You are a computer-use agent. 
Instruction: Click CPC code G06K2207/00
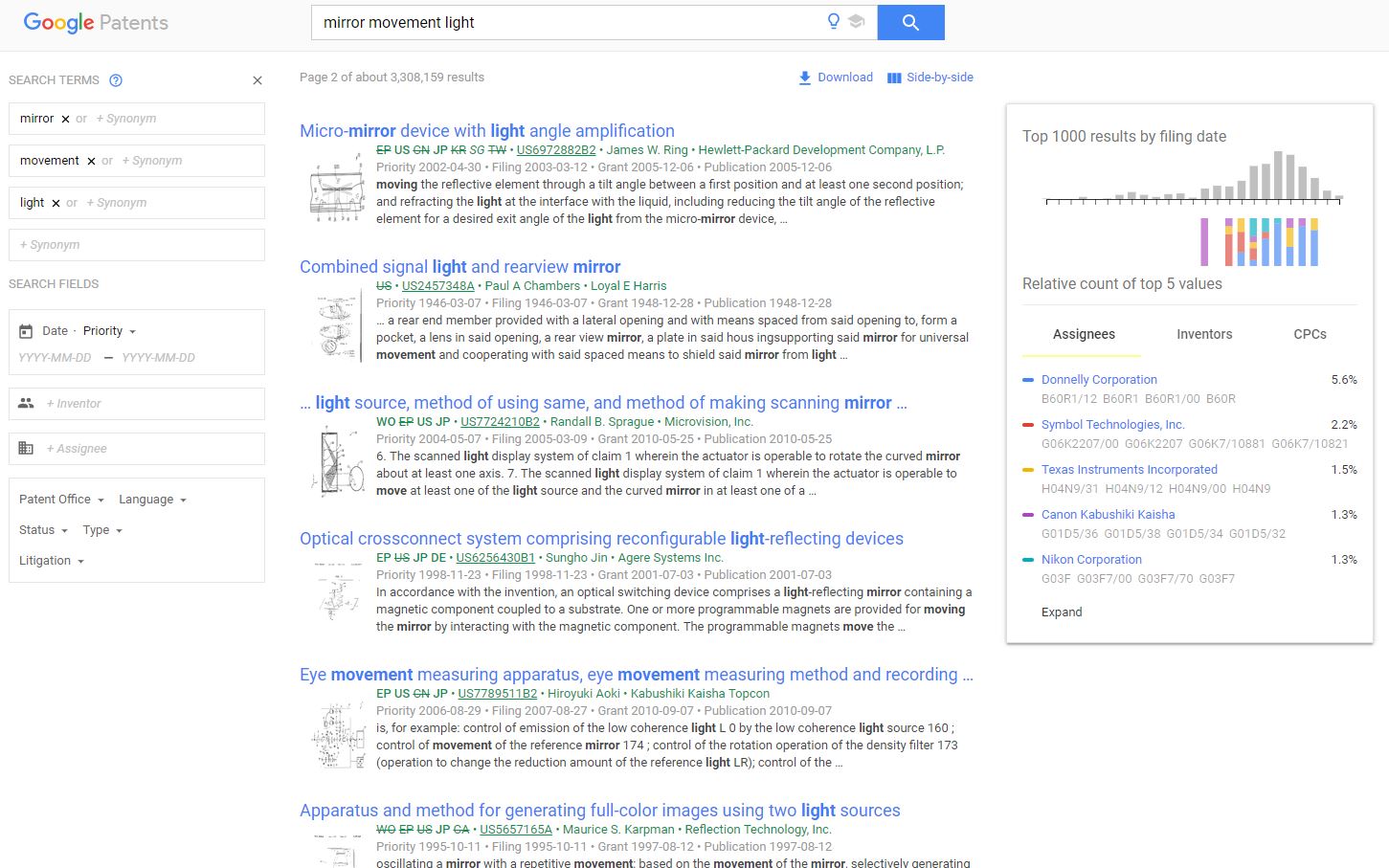[x=1079, y=444]
